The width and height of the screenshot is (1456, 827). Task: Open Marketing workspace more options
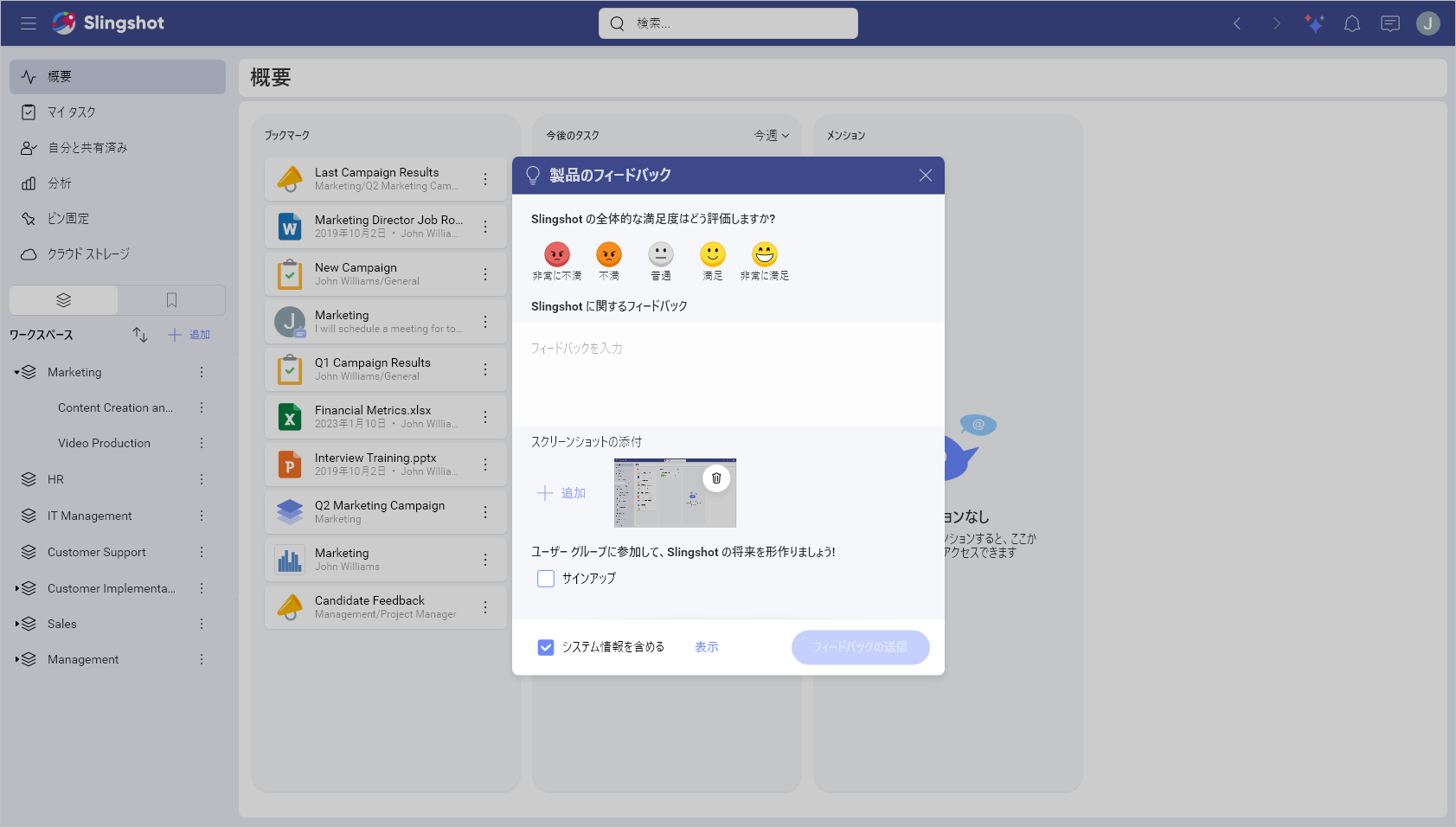(202, 372)
